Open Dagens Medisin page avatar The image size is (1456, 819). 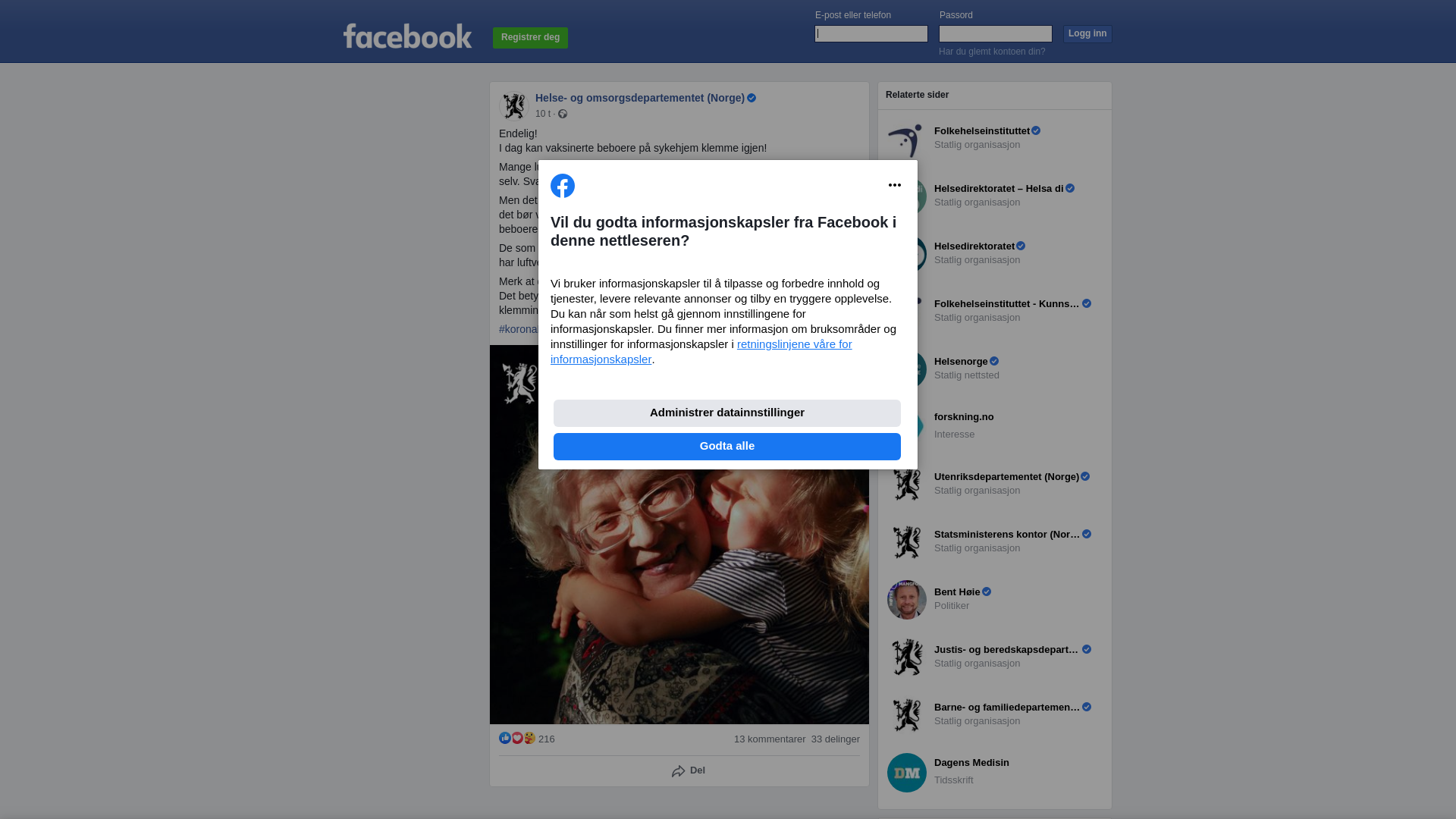(x=907, y=773)
